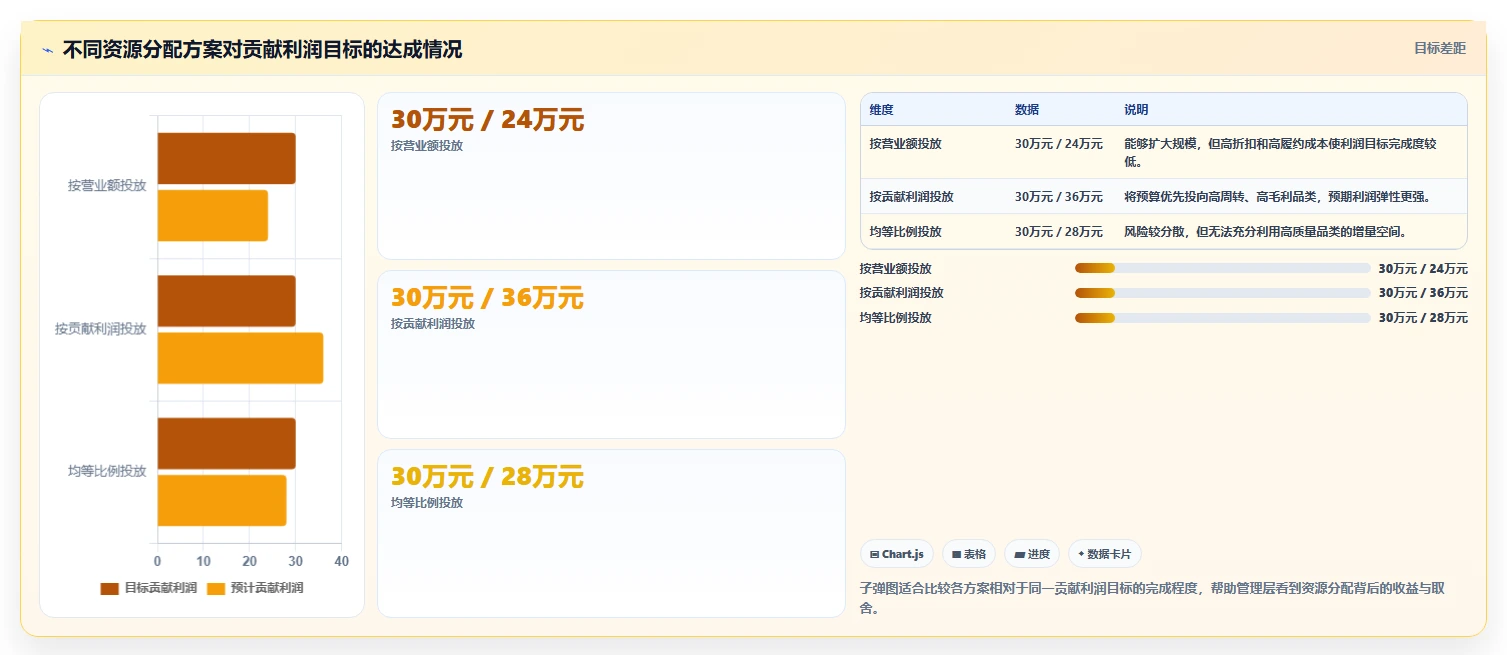Toggle the 目标贡献利润 legend label
This screenshot has height=655, width=1507.
[160, 588]
